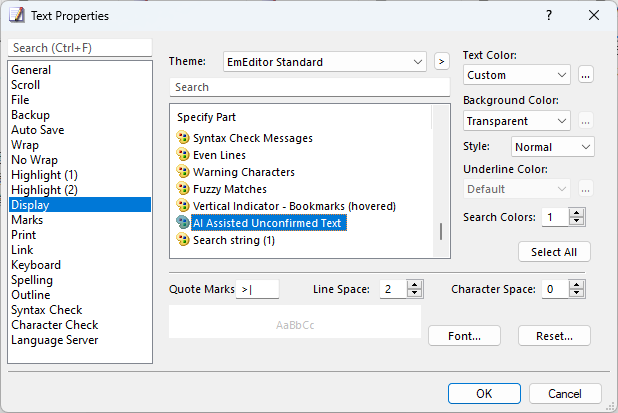Click the Even Lines palette icon
The height and width of the screenshot is (413, 618).
182,154
